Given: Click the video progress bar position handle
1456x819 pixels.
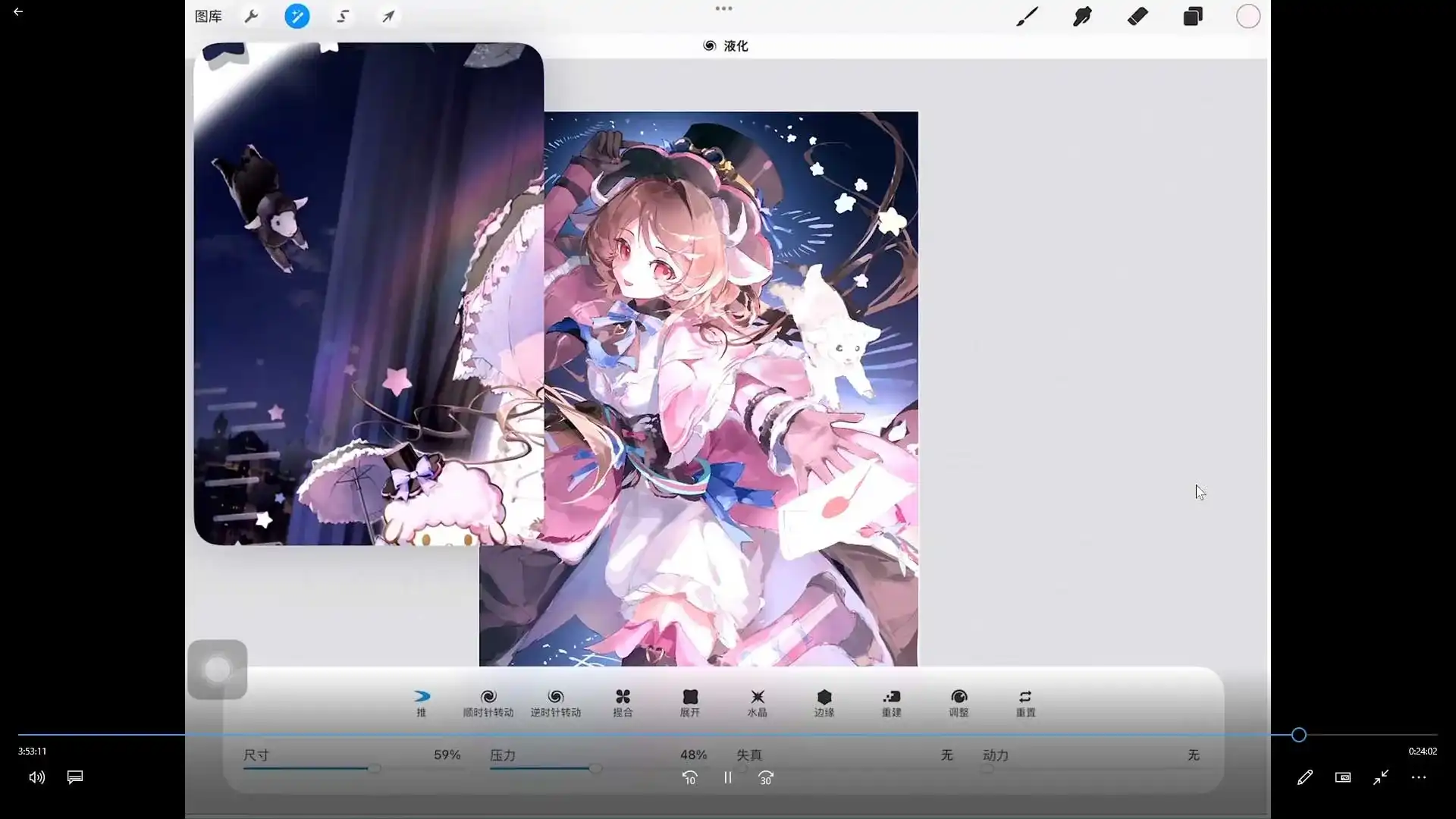Looking at the screenshot, I should pyautogui.click(x=1298, y=734).
